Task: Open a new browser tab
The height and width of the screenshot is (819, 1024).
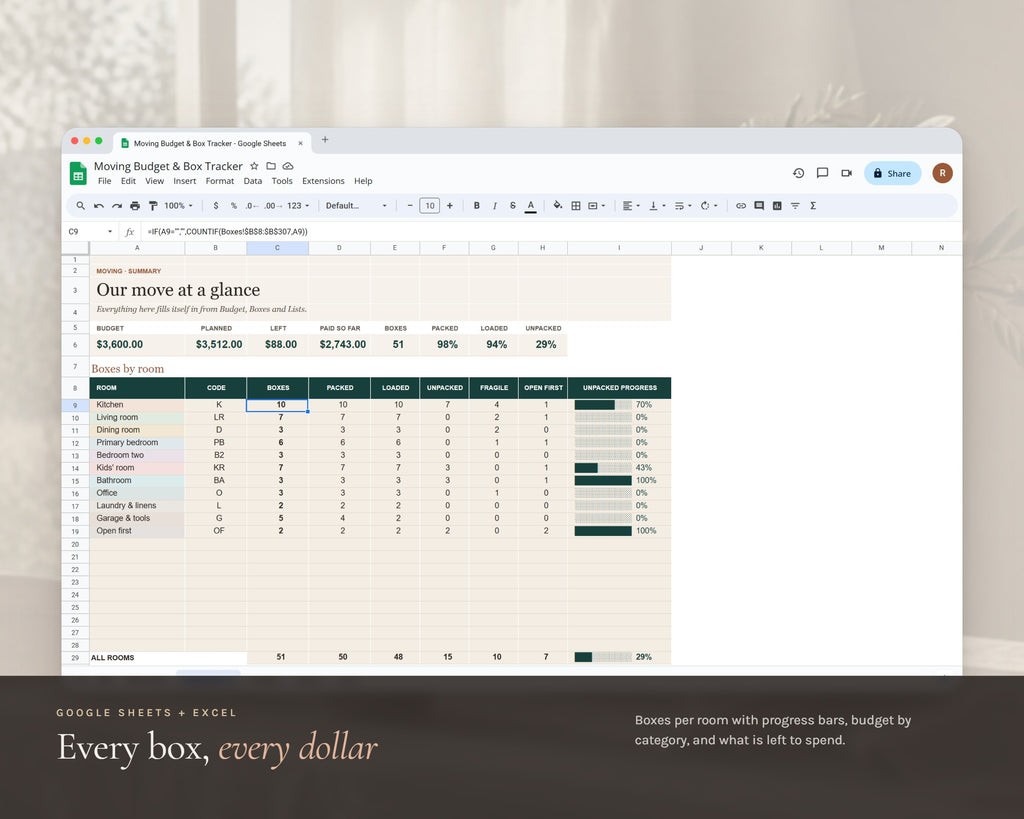Action: click(325, 140)
